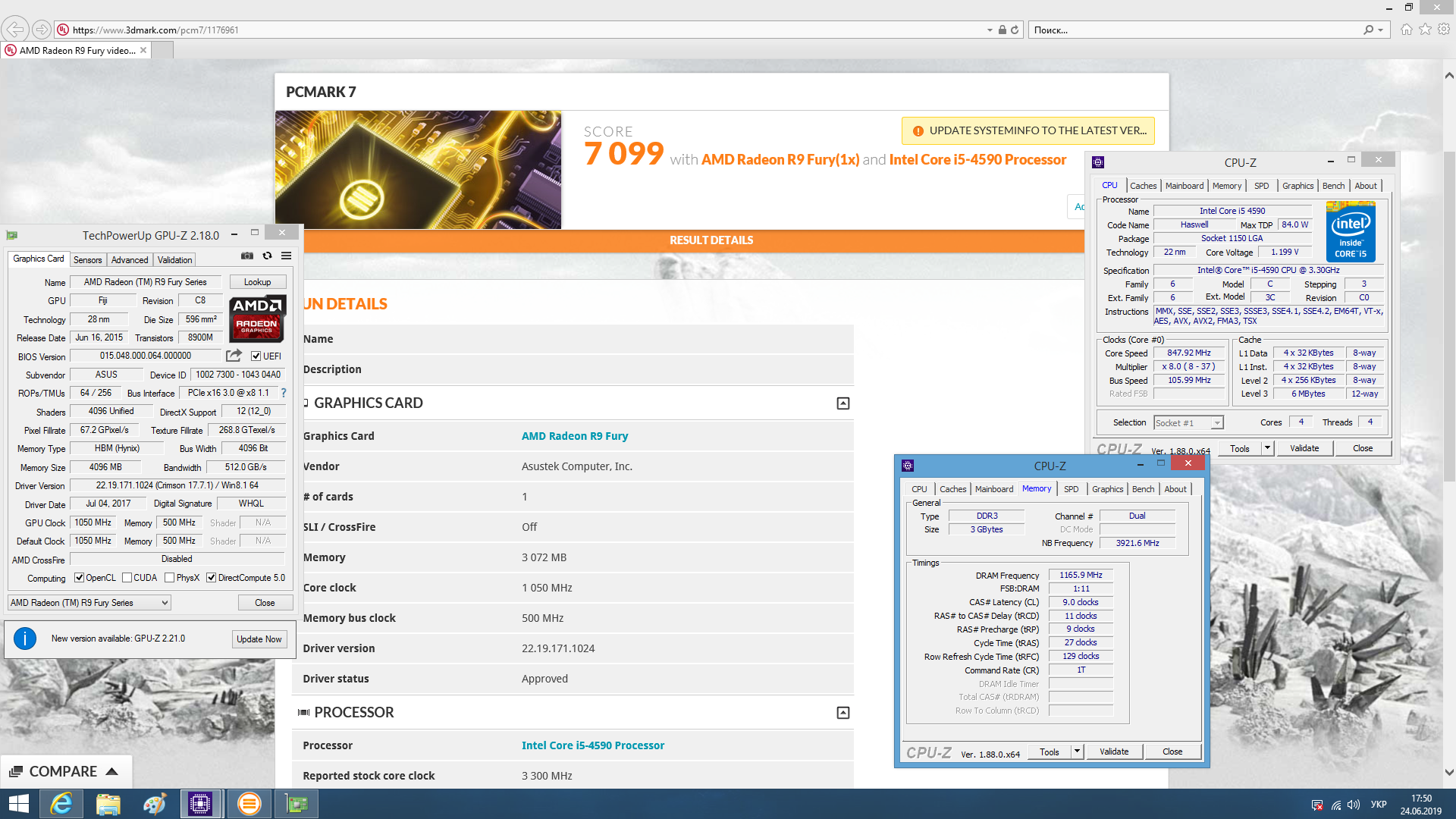Open the orange circular app on taskbar
Image resolution: width=1456 pixels, height=819 pixels.
249,804
